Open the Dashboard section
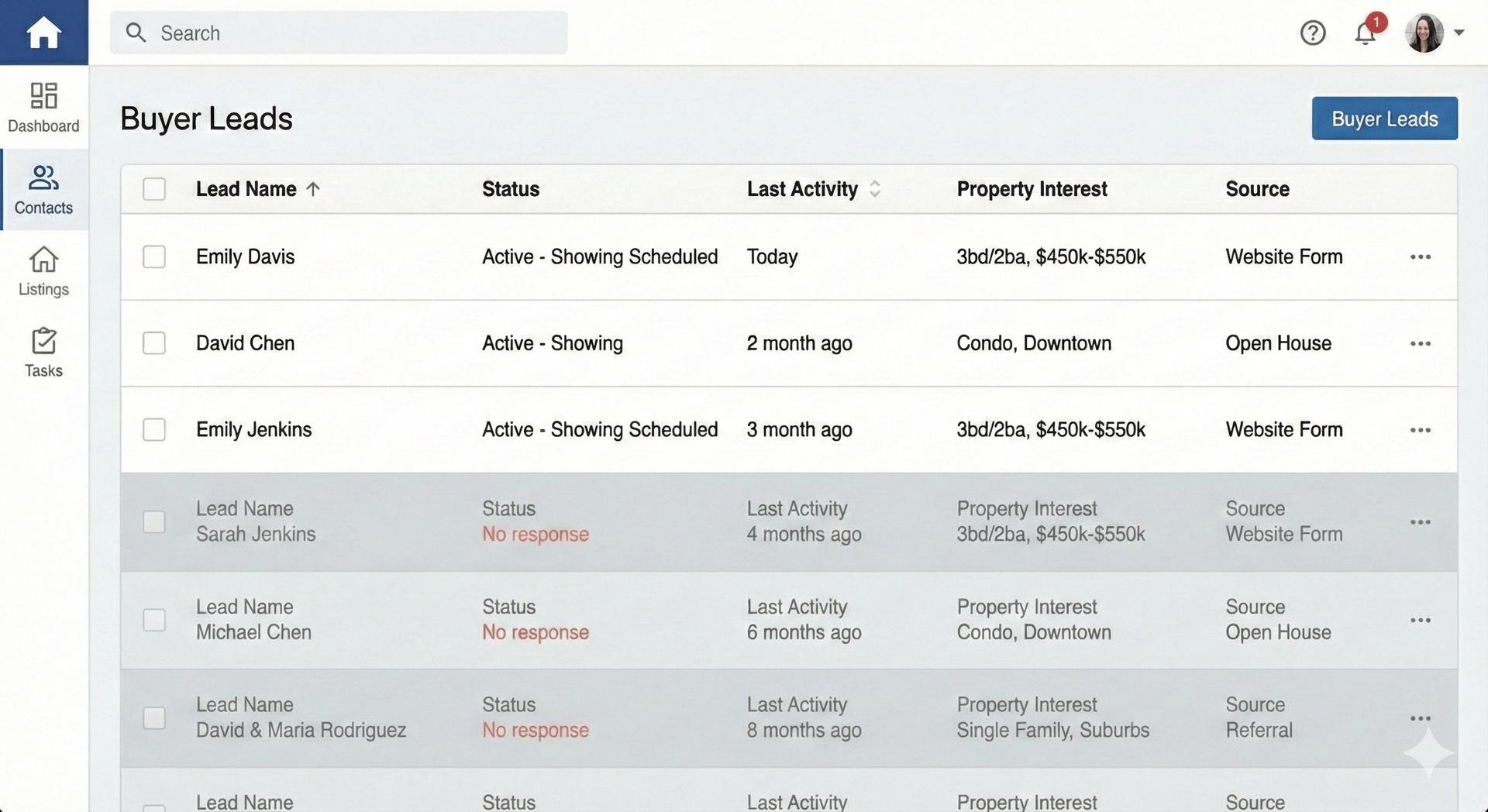This screenshot has width=1488, height=812. click(x=43, y=107)
